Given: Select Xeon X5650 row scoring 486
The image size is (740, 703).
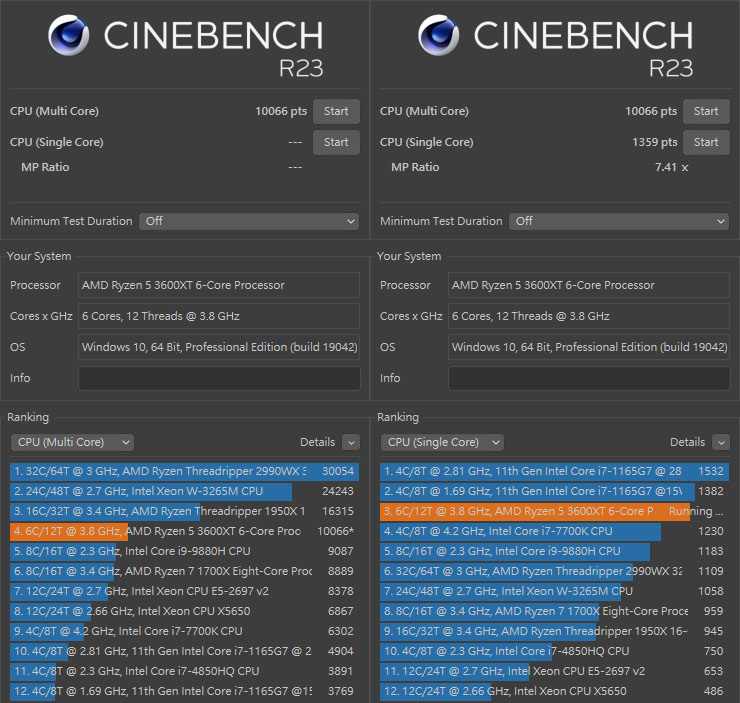Looking at the screenshot, I should 554,691.
